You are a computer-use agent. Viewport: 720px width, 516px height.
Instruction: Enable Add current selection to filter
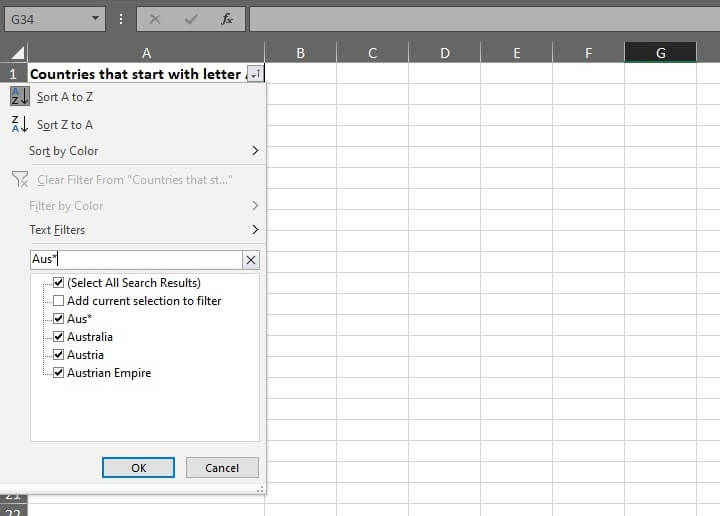click(59, 301)
